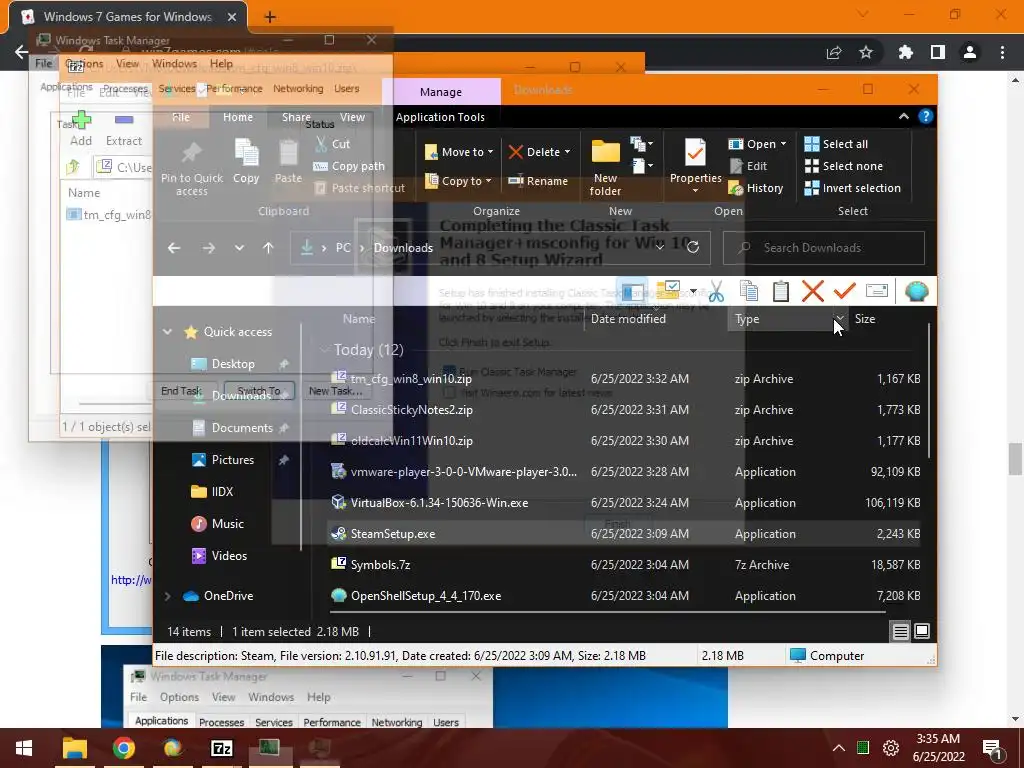Click Select none in the ribbon
The height and width of the screenshot is (768, 1024).
pos(844,166)
